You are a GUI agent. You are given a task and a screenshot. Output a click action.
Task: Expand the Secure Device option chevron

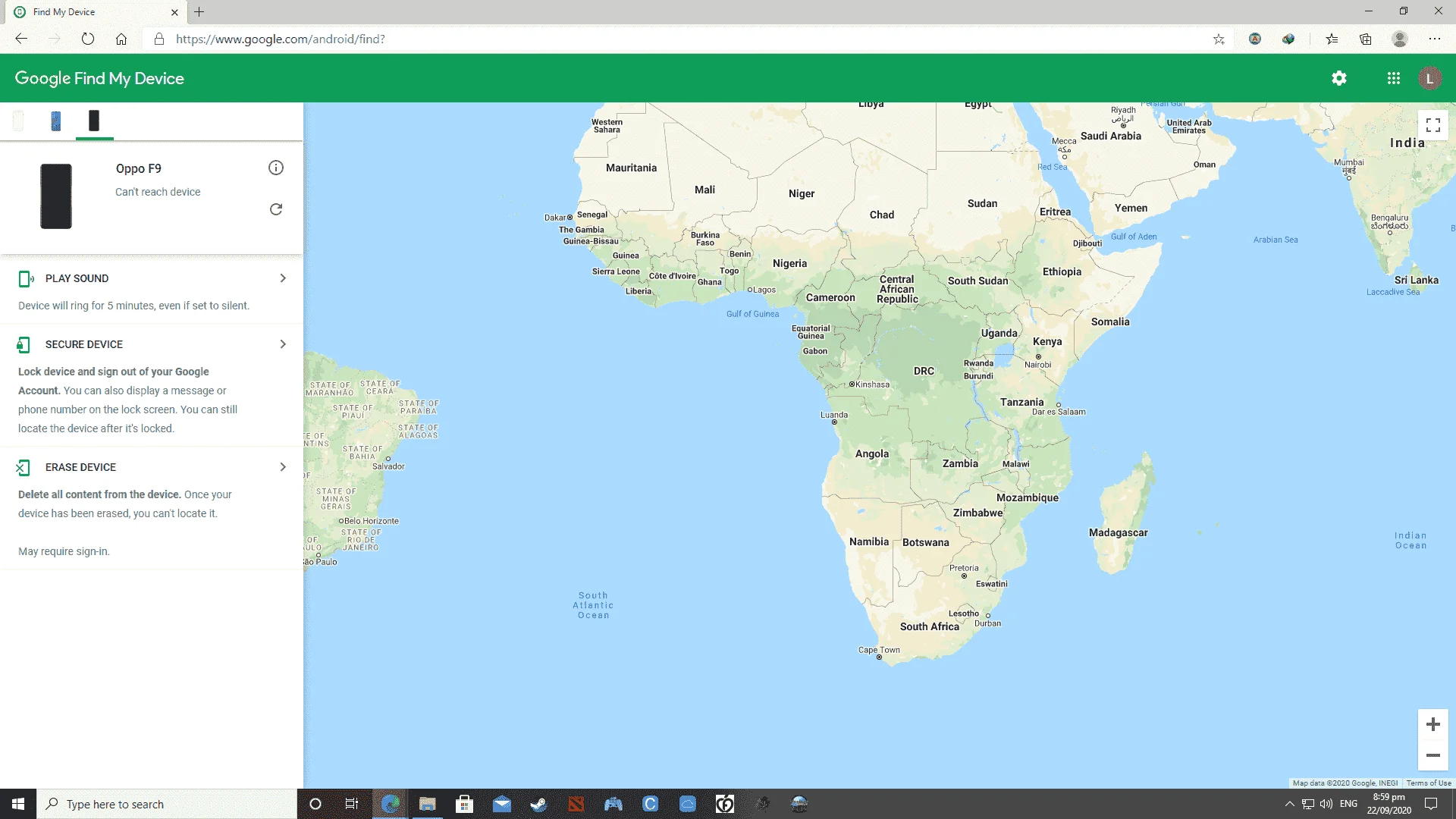click(283, 344)
